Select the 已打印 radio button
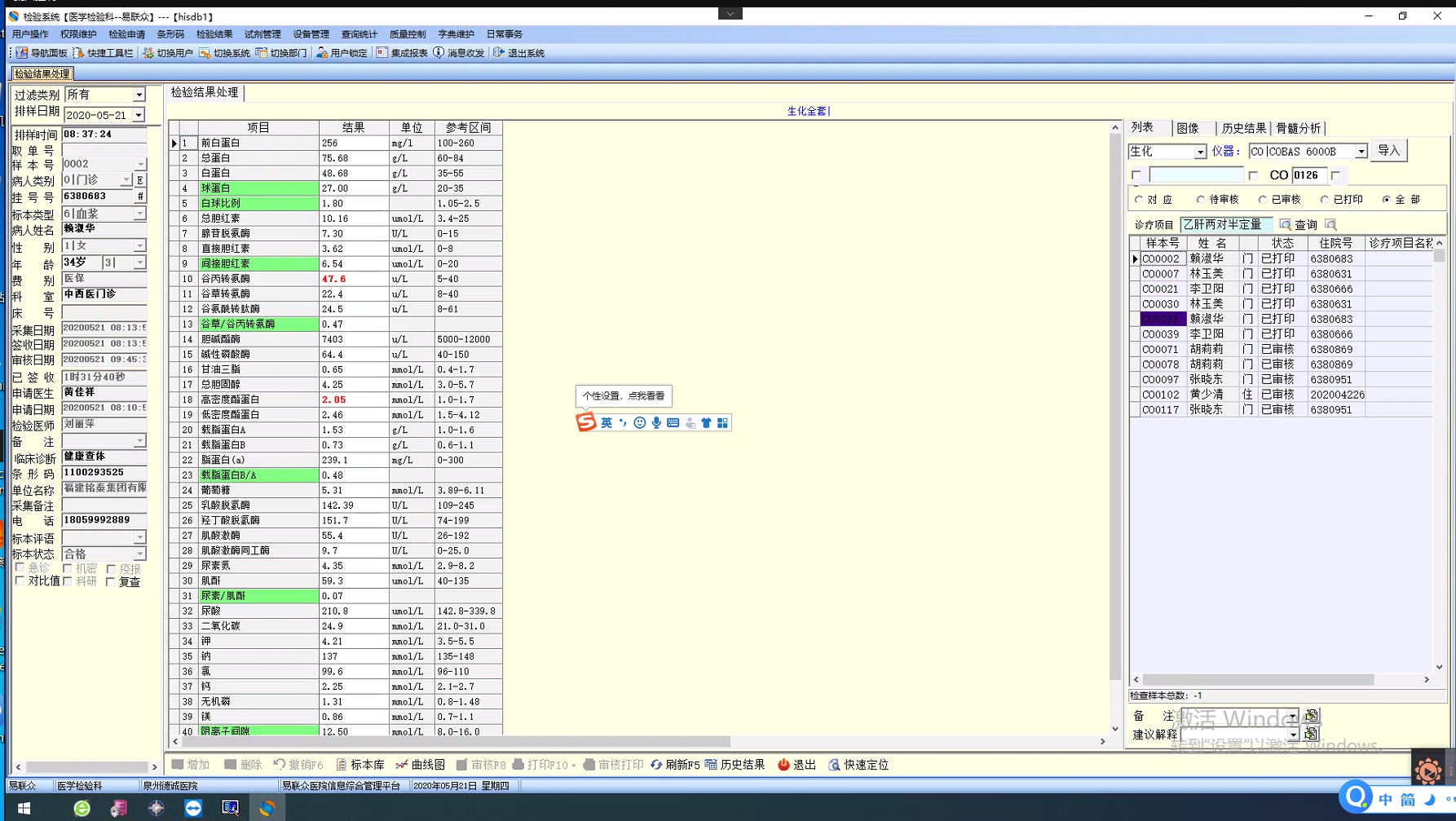The width and height of the screenshot is (1456, 821). [1325, 200]
